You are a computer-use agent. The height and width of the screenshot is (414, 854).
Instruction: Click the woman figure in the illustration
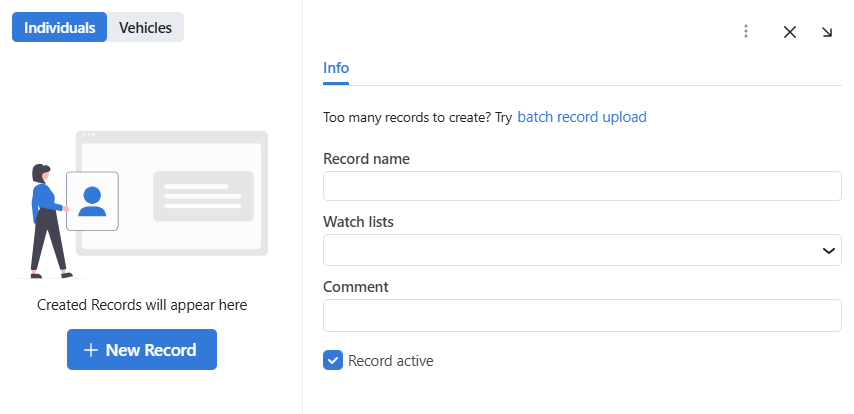pos(45,220)
